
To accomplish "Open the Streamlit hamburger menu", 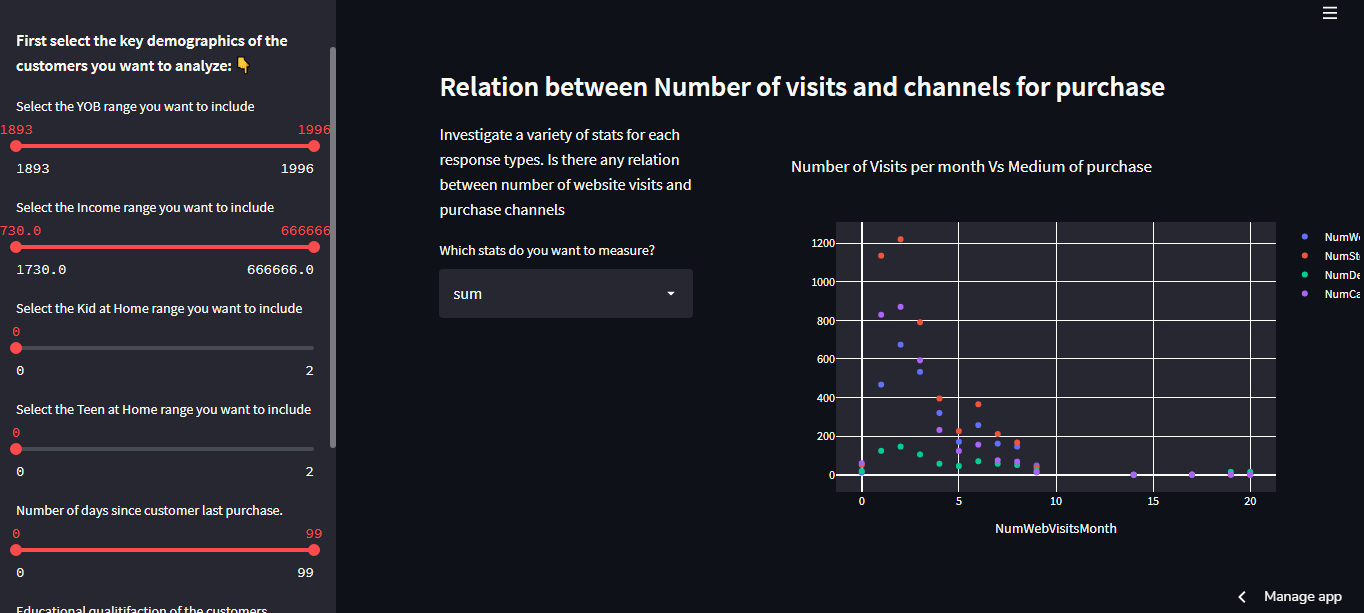I will (x=1330, y=13).
